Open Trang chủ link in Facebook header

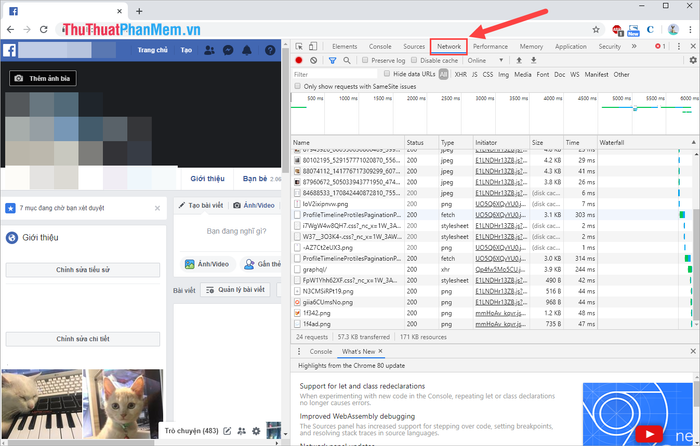click(x=152, y=50)
